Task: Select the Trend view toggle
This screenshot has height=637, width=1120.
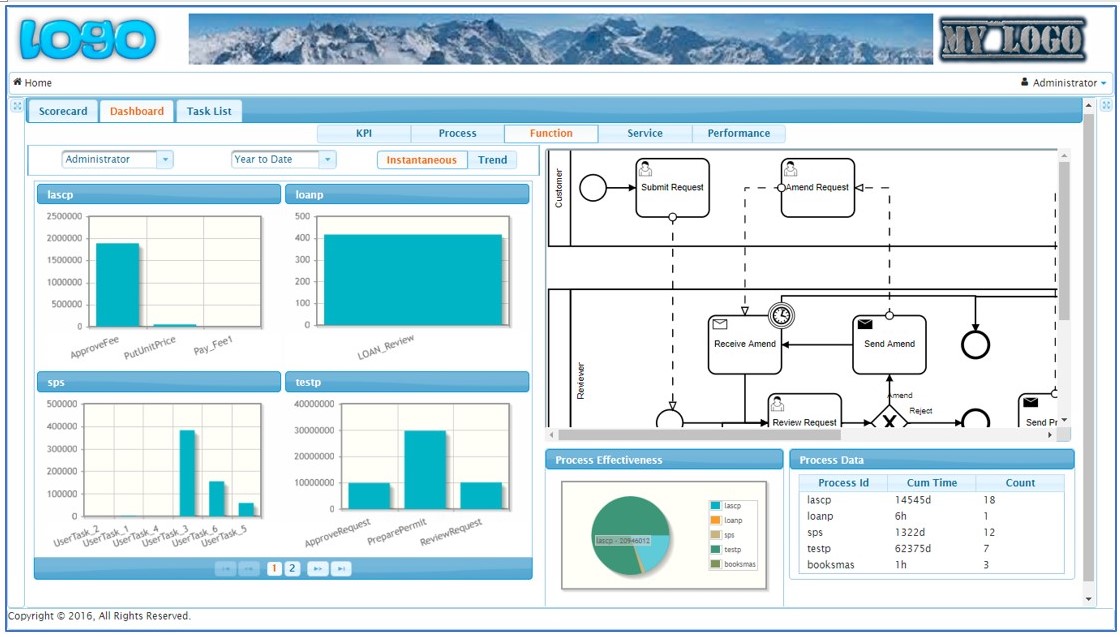Action: coord(492,160)
